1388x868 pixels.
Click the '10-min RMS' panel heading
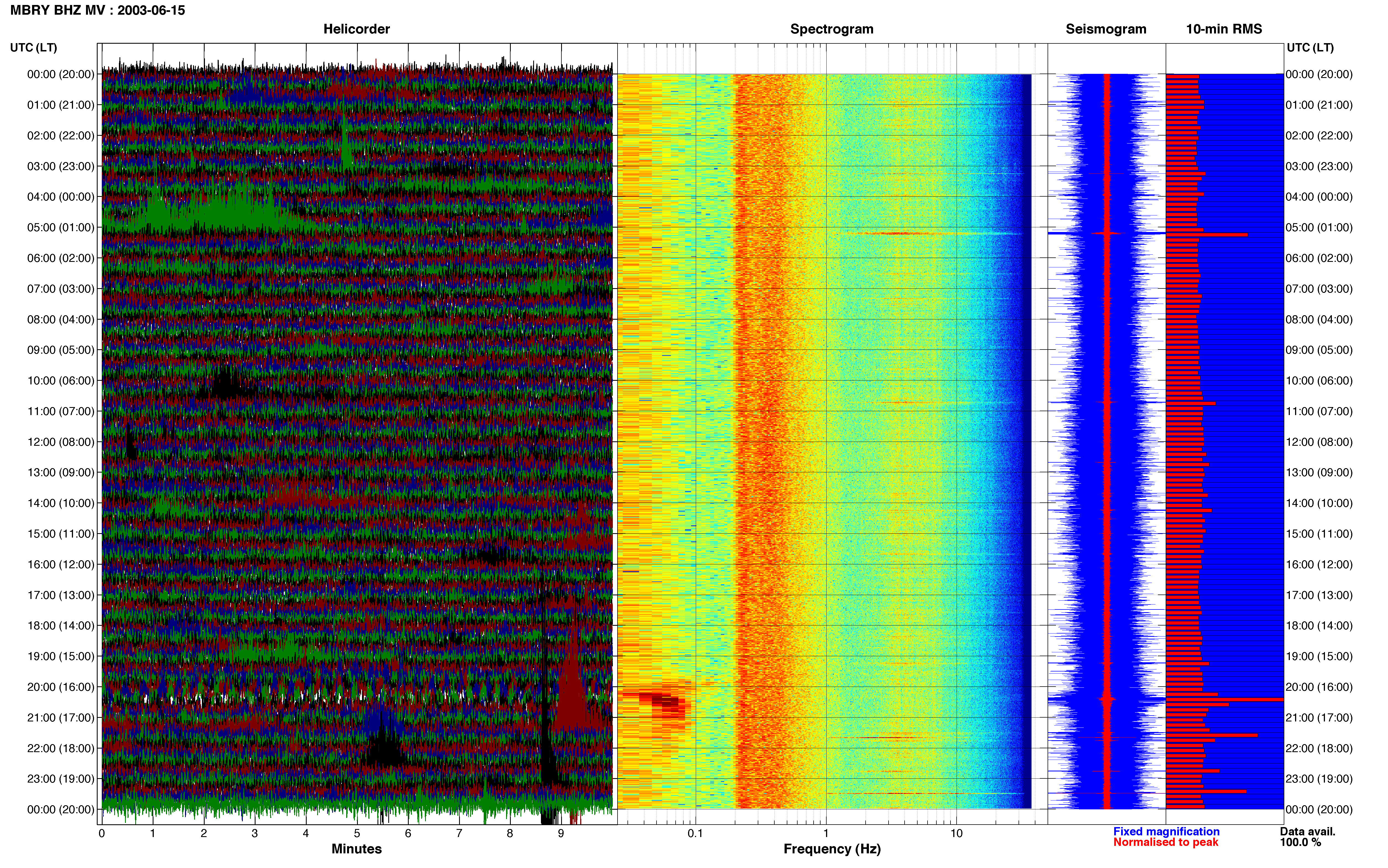[1224, 29]
